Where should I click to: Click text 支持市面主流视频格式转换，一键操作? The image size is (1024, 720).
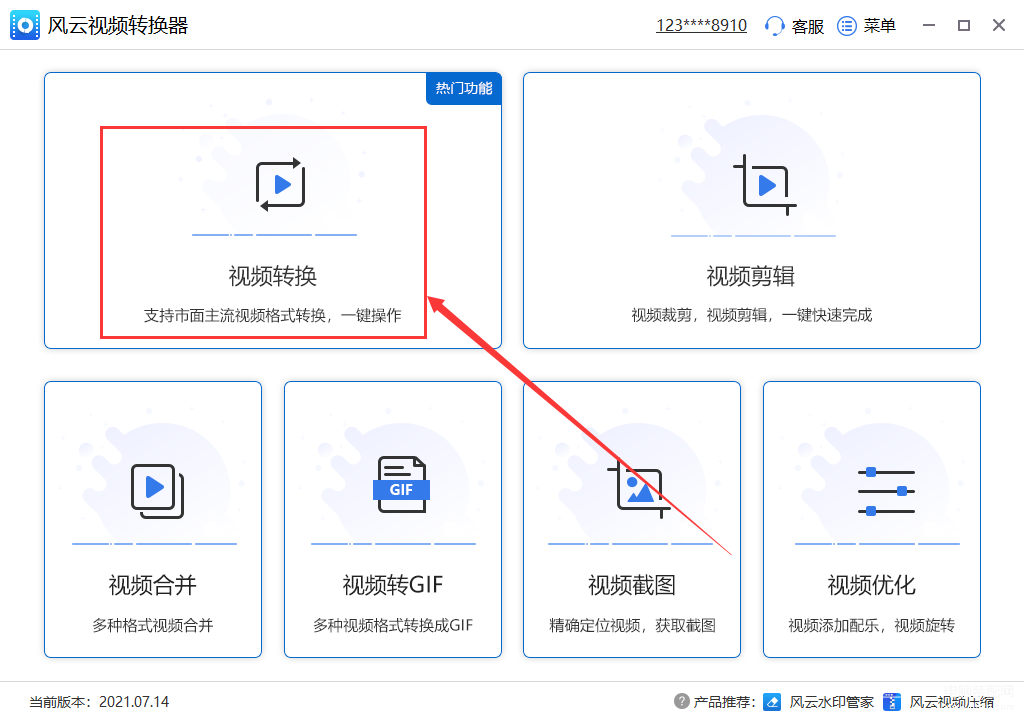[272, 316]
